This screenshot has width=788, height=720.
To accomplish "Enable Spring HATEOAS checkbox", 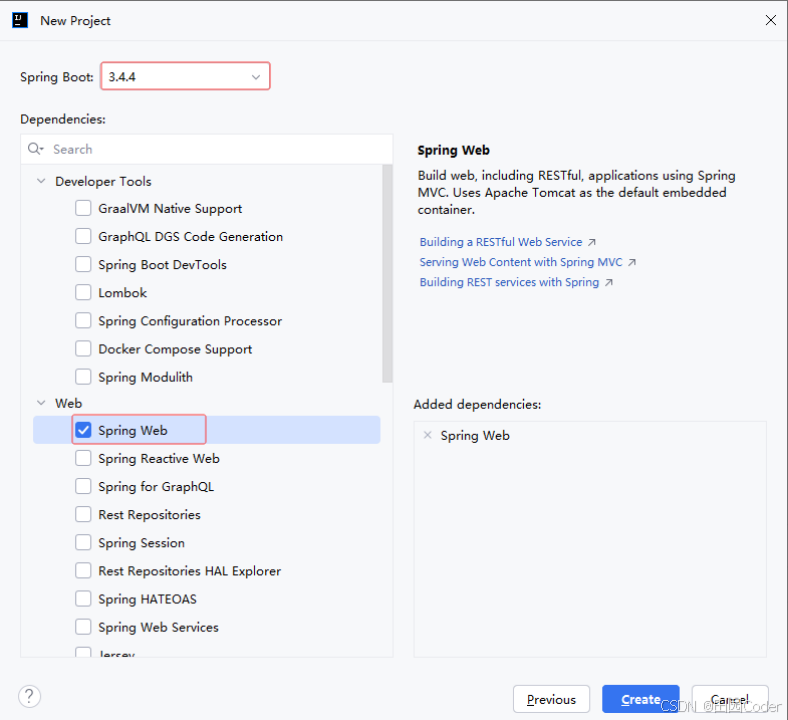I will [x=83, y=599].
